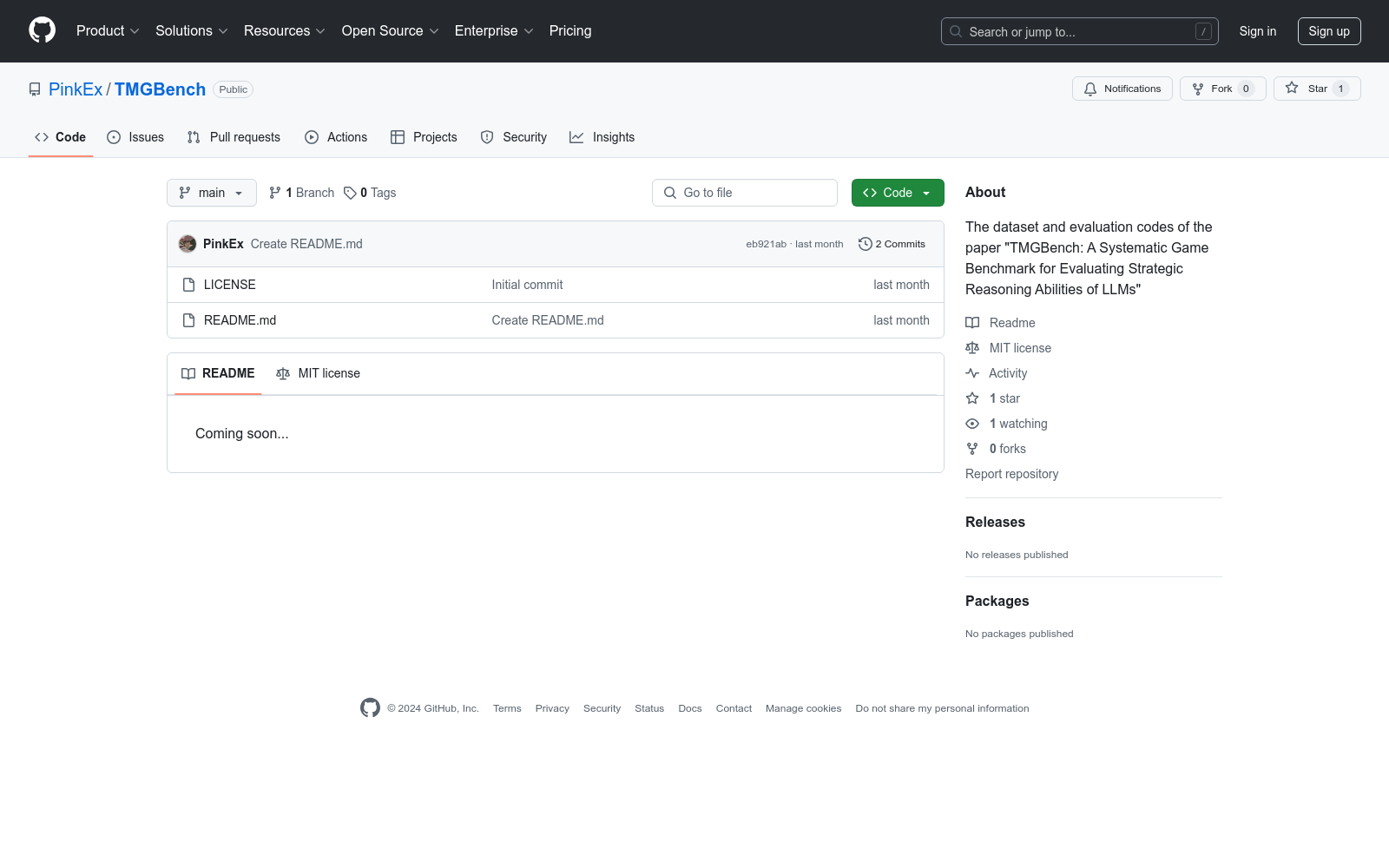Open the footer Security link
This screenshot has width=1389, height=868.
pos(602,708)
